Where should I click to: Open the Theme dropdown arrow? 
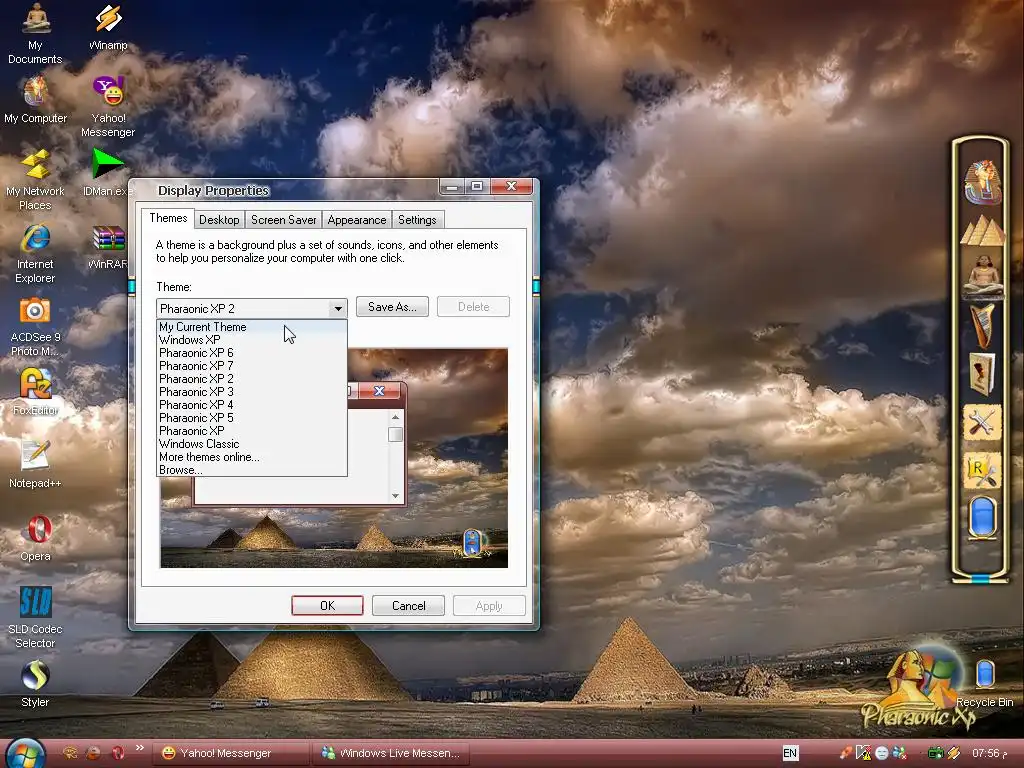(x=338, y=308)
